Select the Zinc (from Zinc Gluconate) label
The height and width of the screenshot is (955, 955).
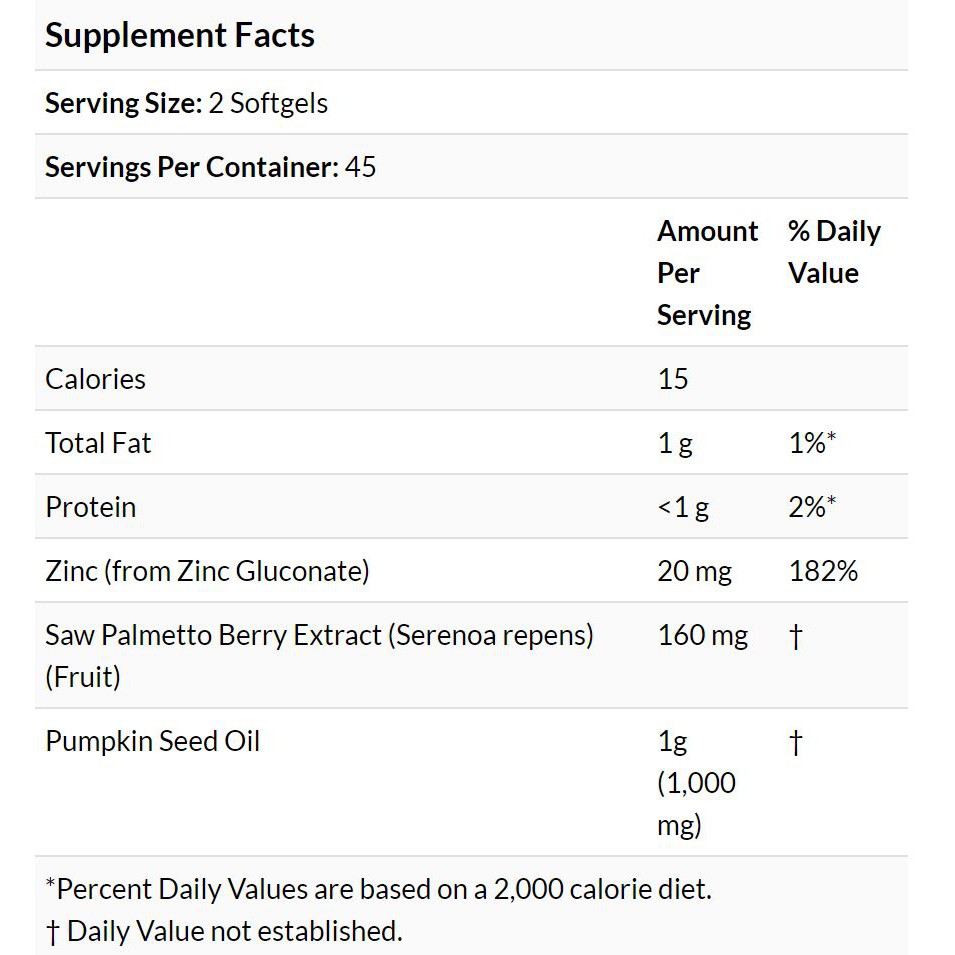(208, 571)
